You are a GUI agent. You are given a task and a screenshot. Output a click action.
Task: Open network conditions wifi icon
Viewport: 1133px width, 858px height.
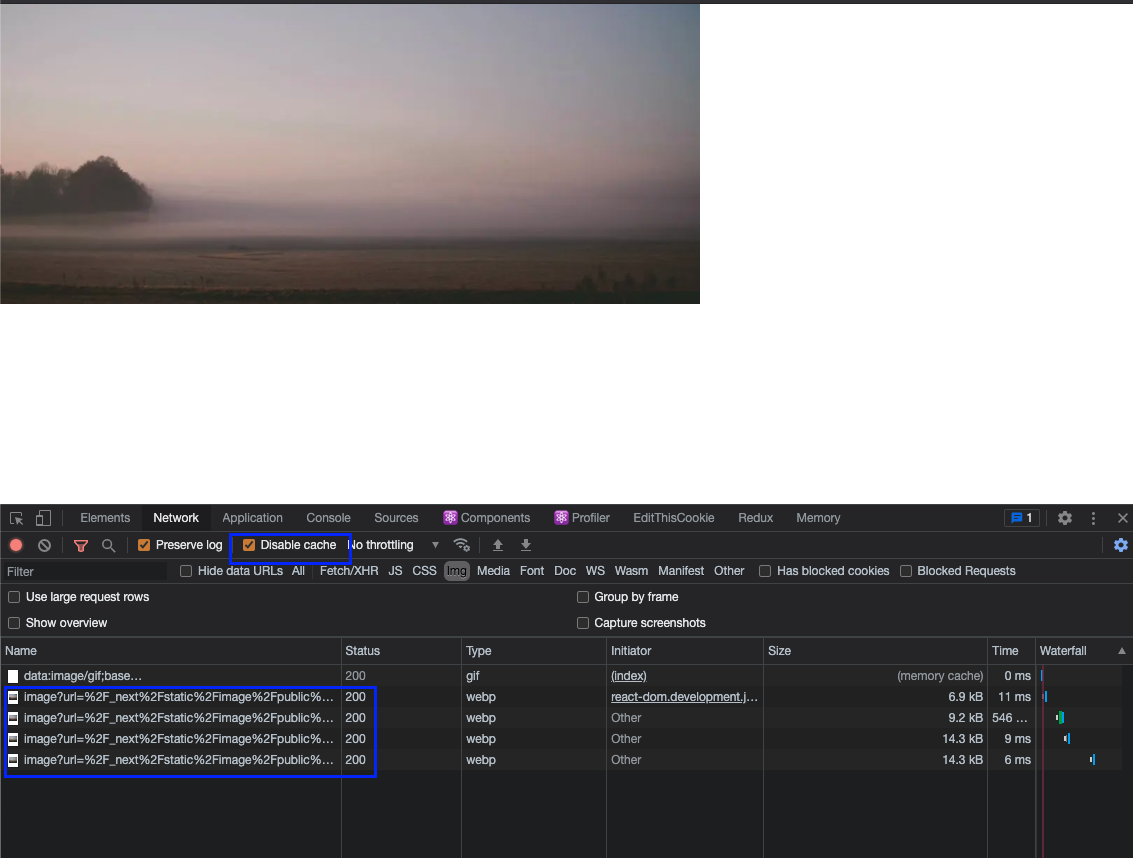[461, 545]
